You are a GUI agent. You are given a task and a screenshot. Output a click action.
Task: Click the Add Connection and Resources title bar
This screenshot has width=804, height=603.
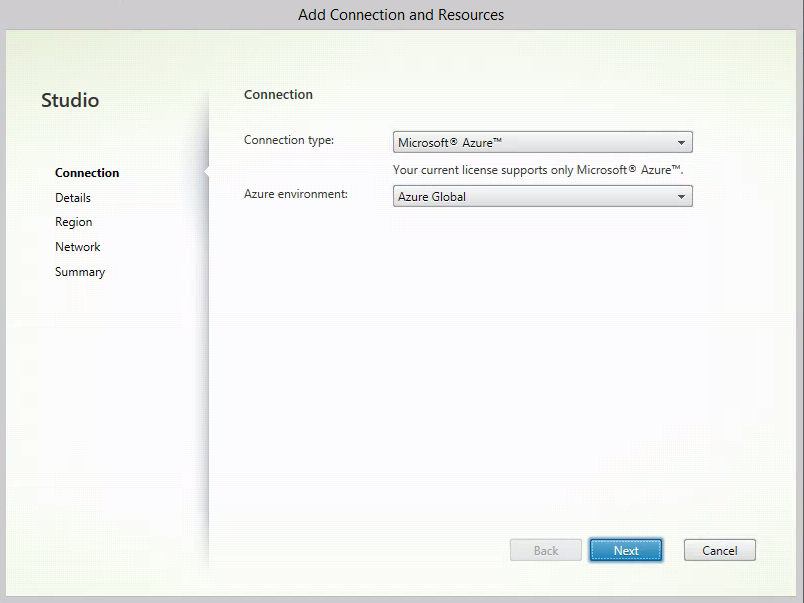click(401, 15)
